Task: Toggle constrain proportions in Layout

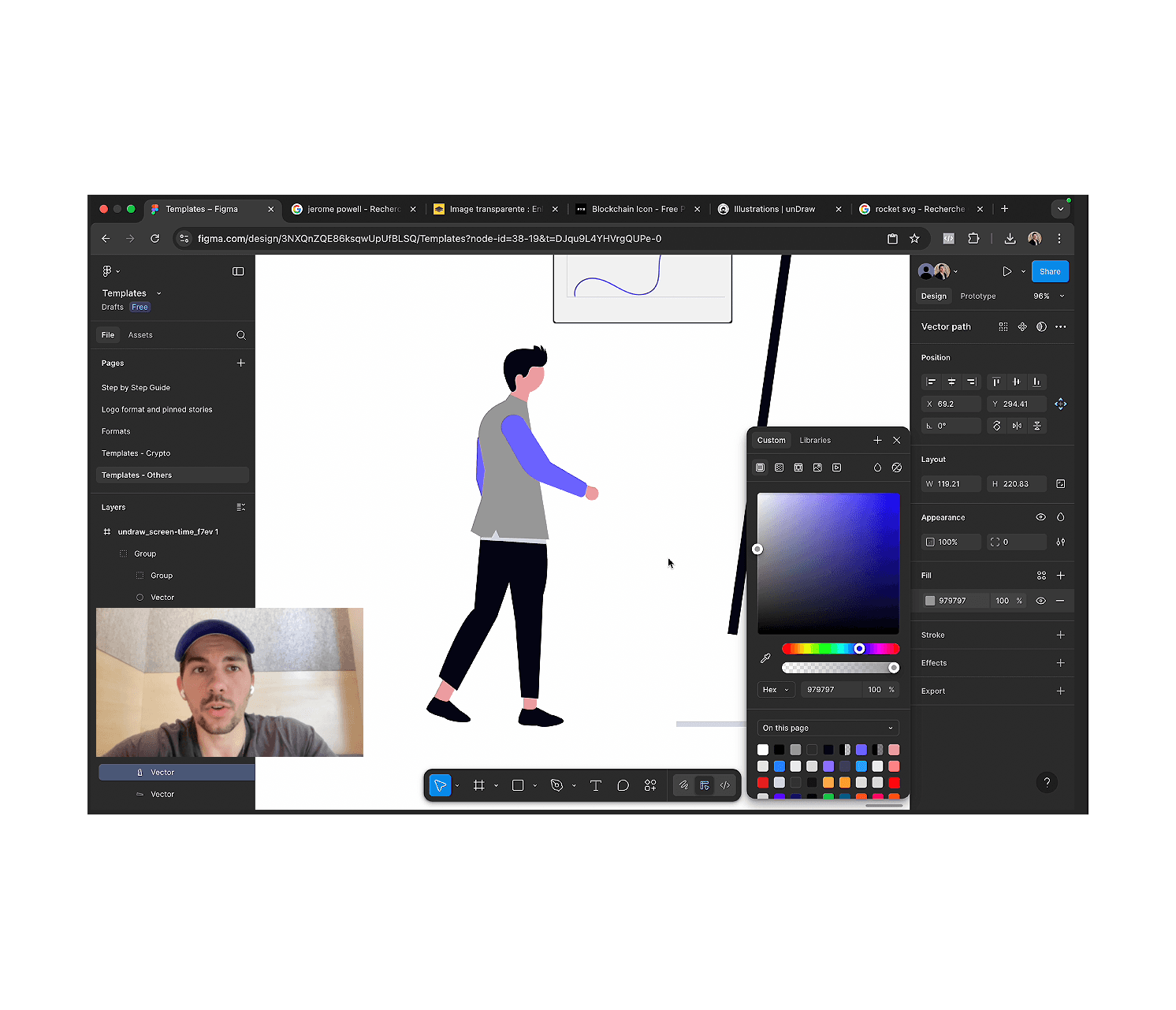Action: (x=1061, y=484)
